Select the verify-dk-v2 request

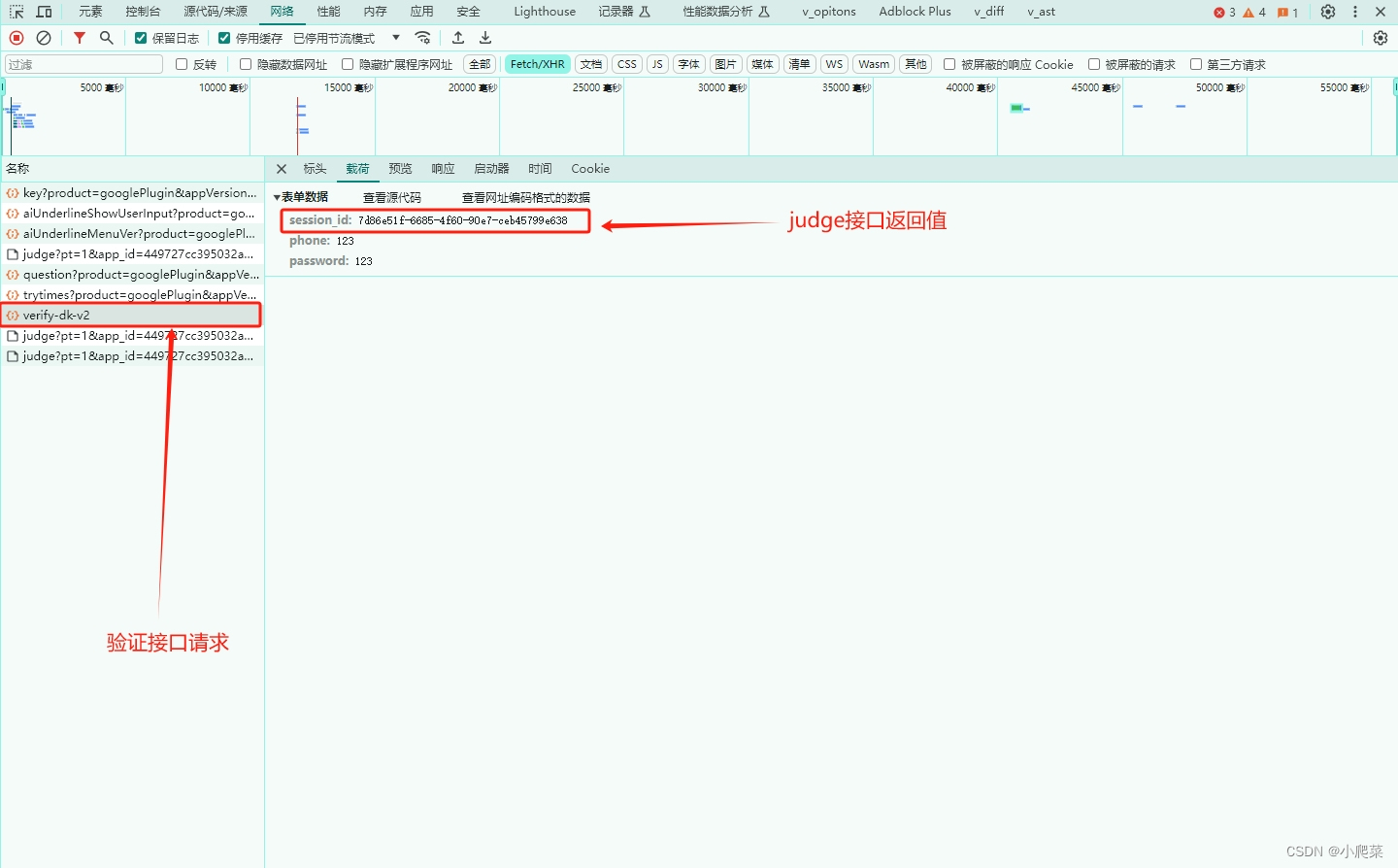click(132, 316)
